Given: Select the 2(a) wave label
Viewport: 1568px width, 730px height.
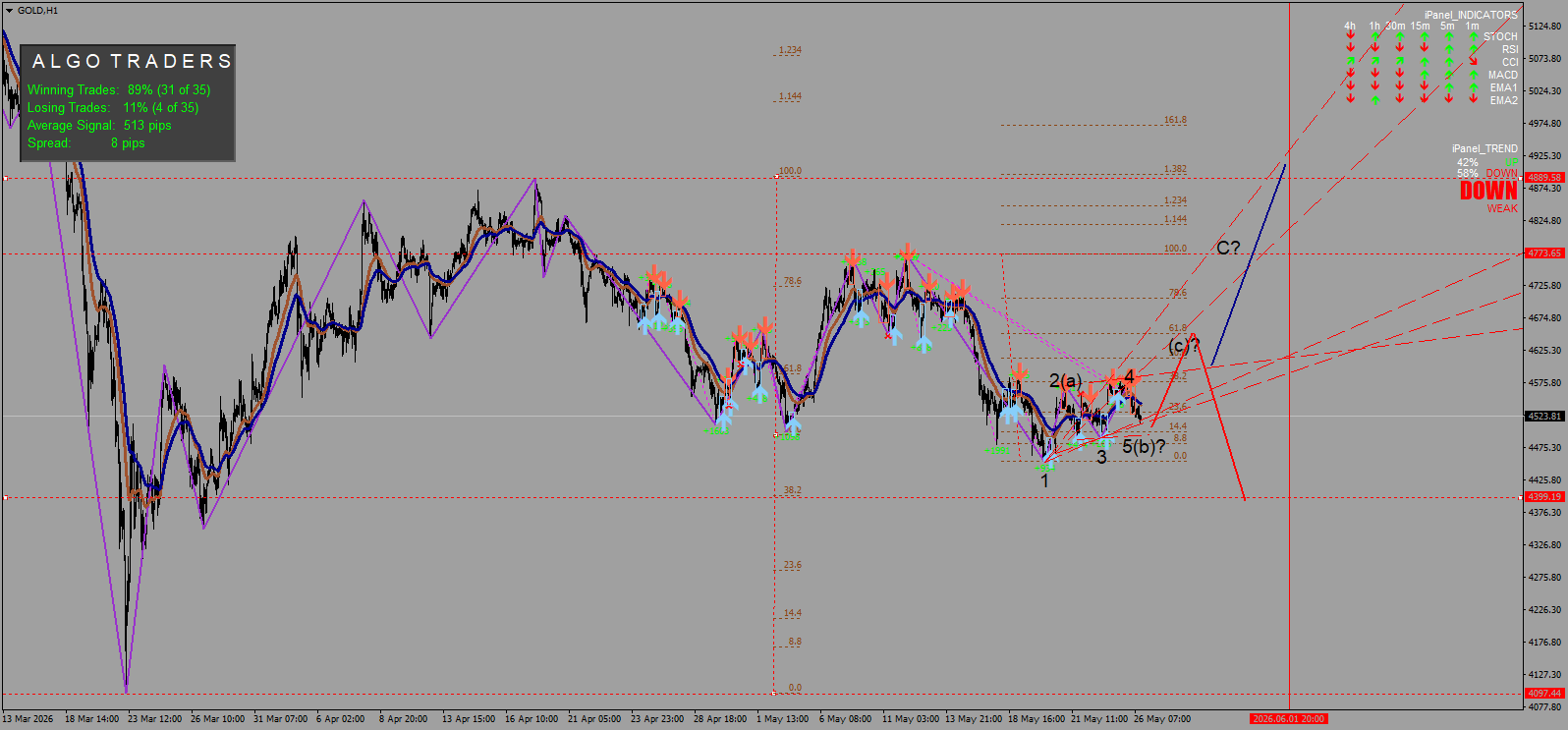Looking at the screenshot, I should [1065, 380].
